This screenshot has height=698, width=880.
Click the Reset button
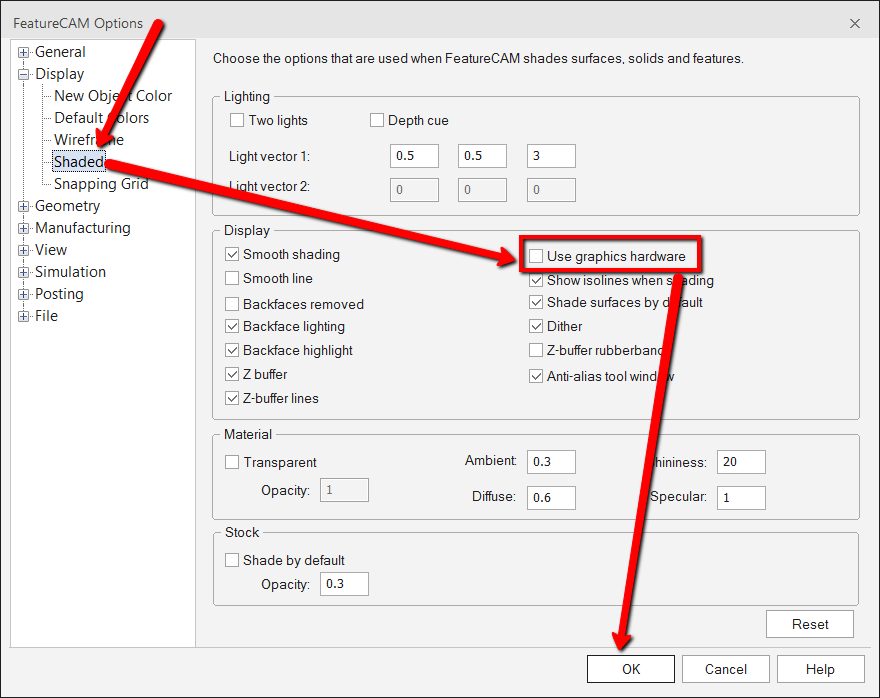[x=810, y=624]
